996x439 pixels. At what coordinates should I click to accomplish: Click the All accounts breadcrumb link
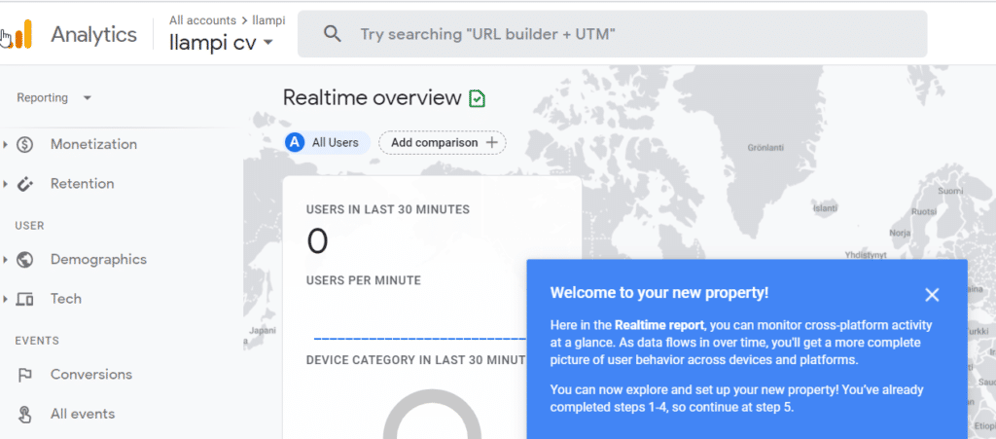coord(203,20)
